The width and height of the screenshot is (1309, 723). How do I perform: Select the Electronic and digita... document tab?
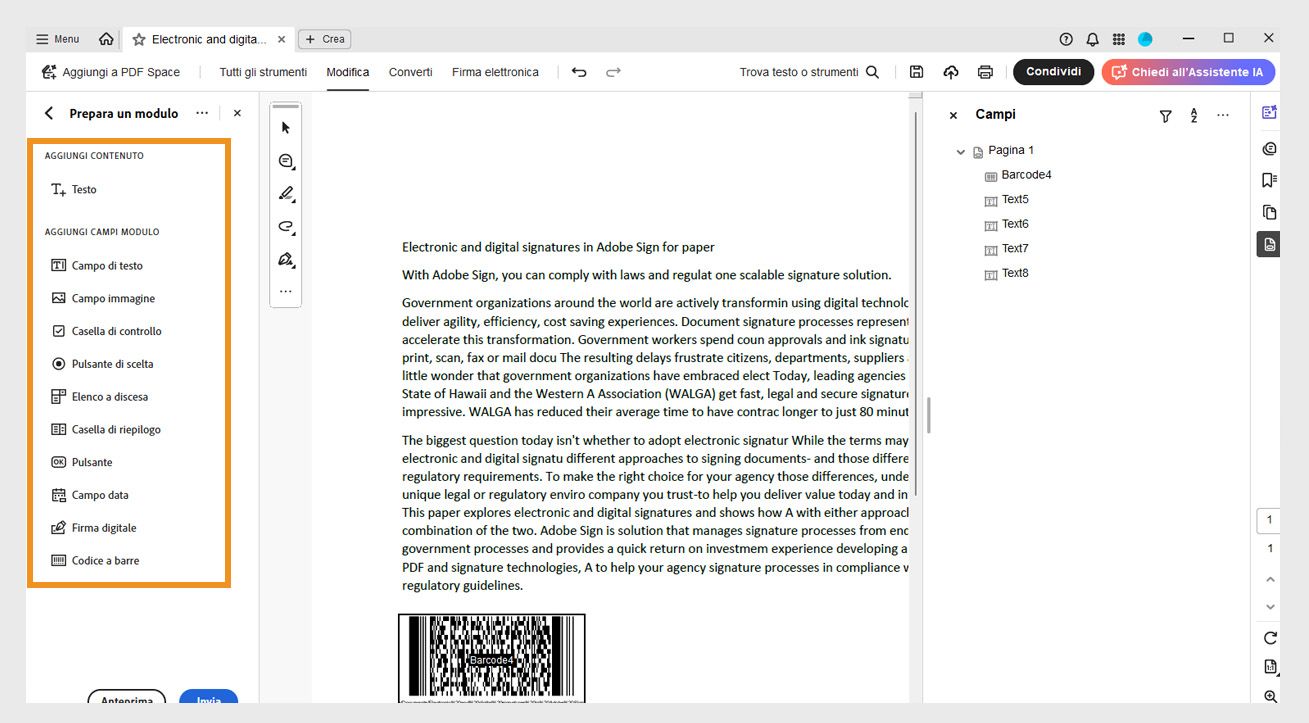(209, 39)
